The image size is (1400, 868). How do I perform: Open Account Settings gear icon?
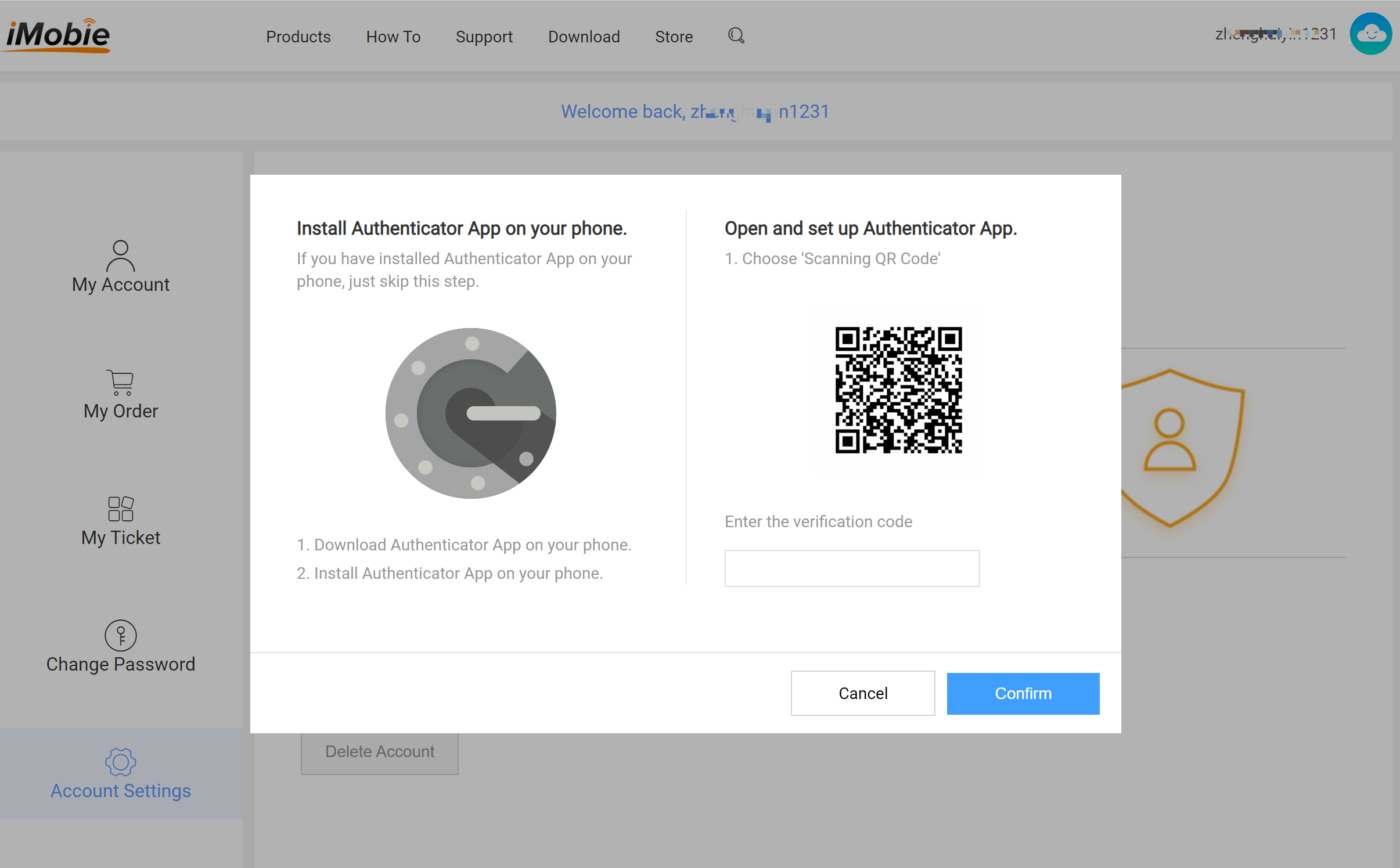(121, 762)
